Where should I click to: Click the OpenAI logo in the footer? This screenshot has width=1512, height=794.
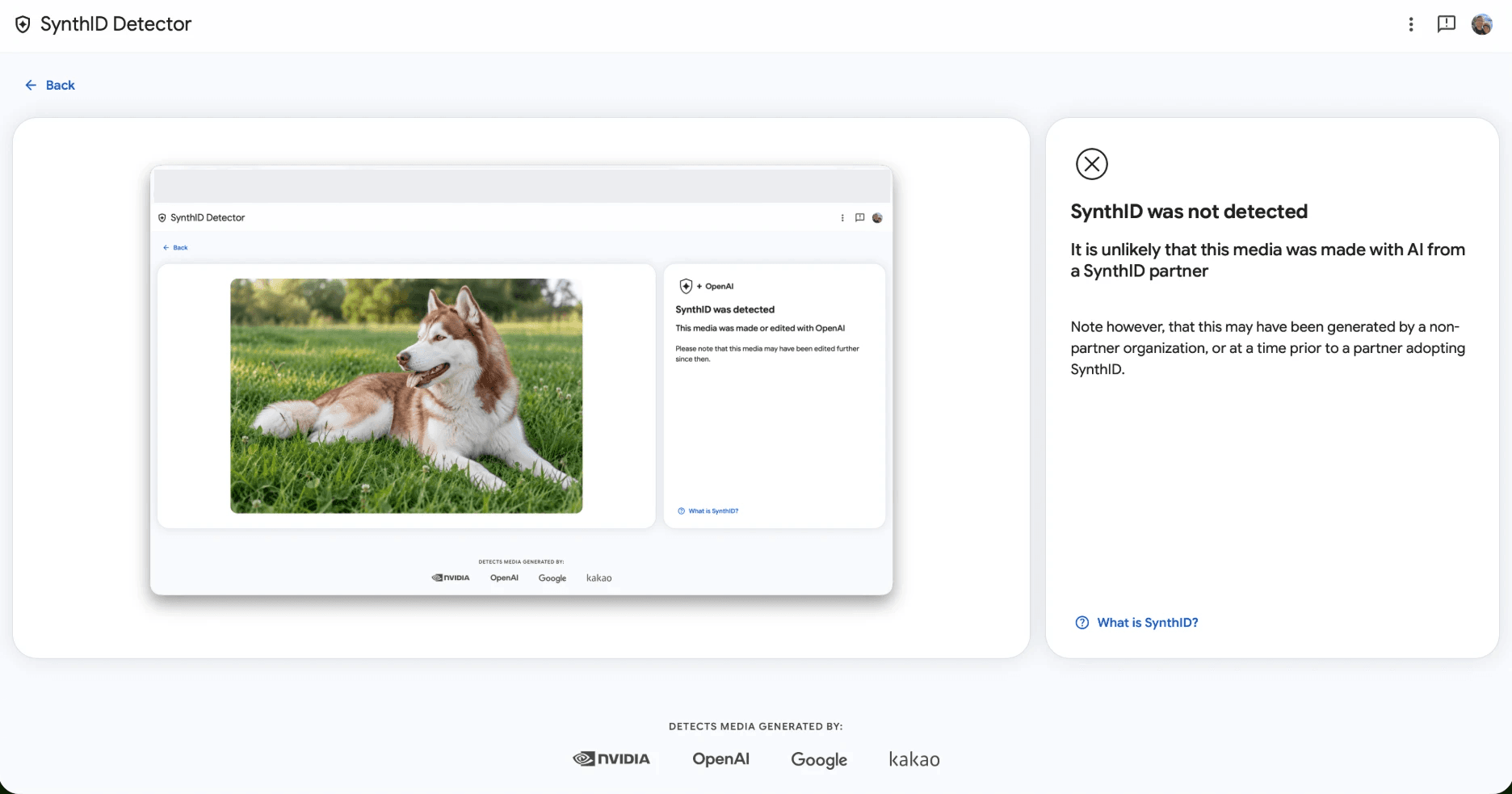(721, 759)
